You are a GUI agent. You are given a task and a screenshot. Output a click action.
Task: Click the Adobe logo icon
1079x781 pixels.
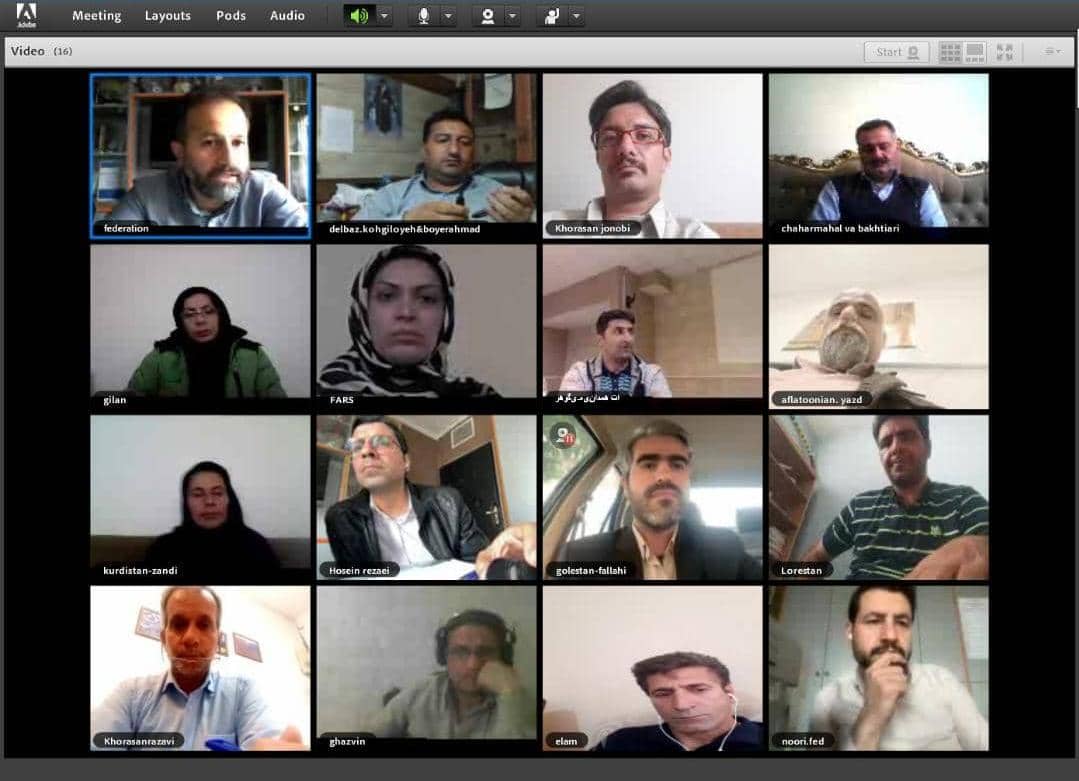point(26,15)
